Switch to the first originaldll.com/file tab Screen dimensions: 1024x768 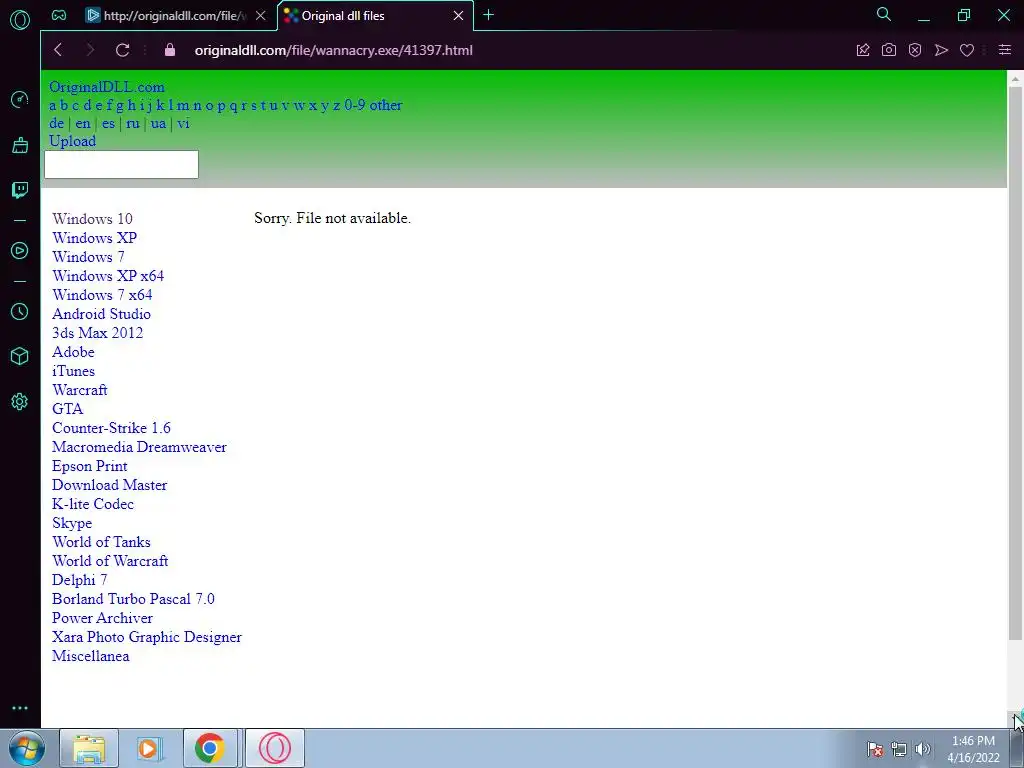click(x=167, y=16)
